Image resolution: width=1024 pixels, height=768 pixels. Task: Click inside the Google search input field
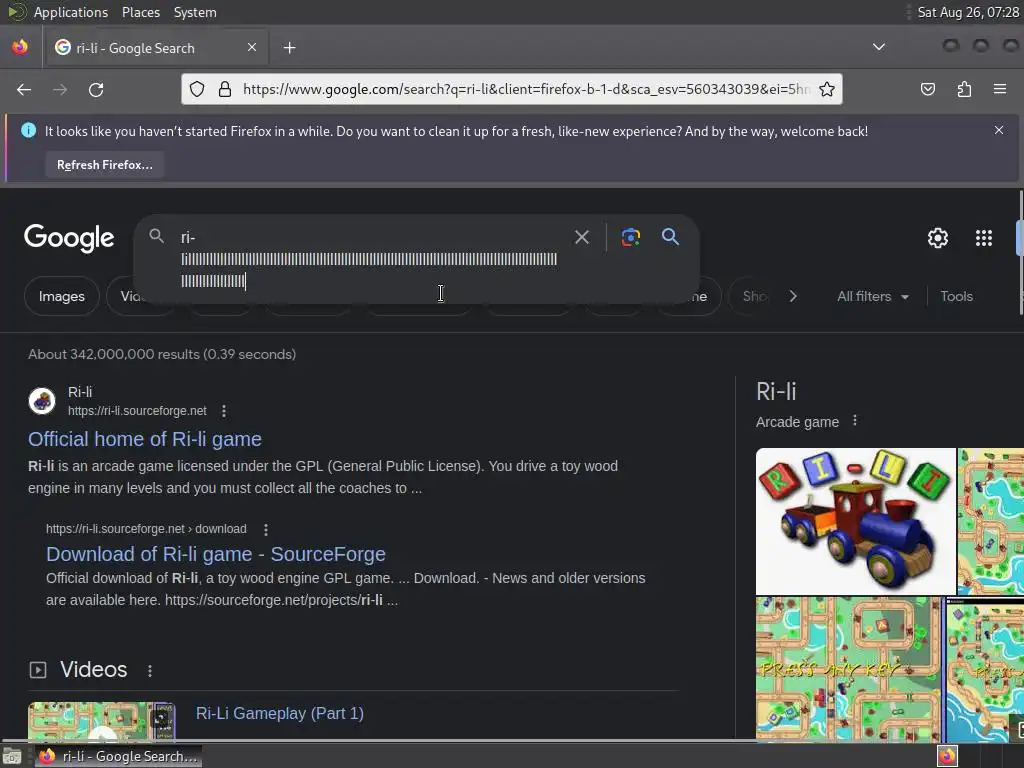pos(369,259)
